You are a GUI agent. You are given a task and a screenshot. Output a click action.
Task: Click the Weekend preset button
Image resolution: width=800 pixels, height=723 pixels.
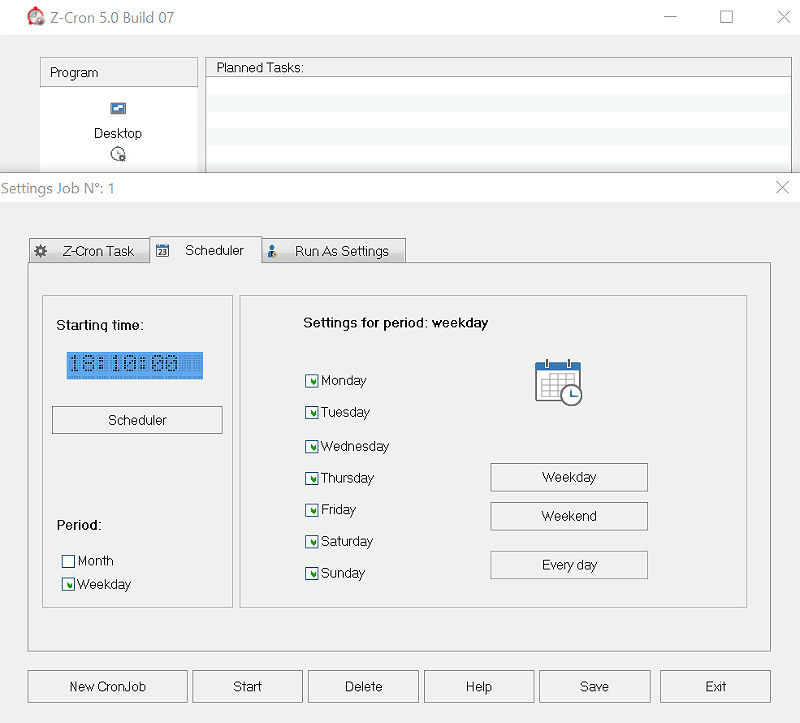coord(569,516)
